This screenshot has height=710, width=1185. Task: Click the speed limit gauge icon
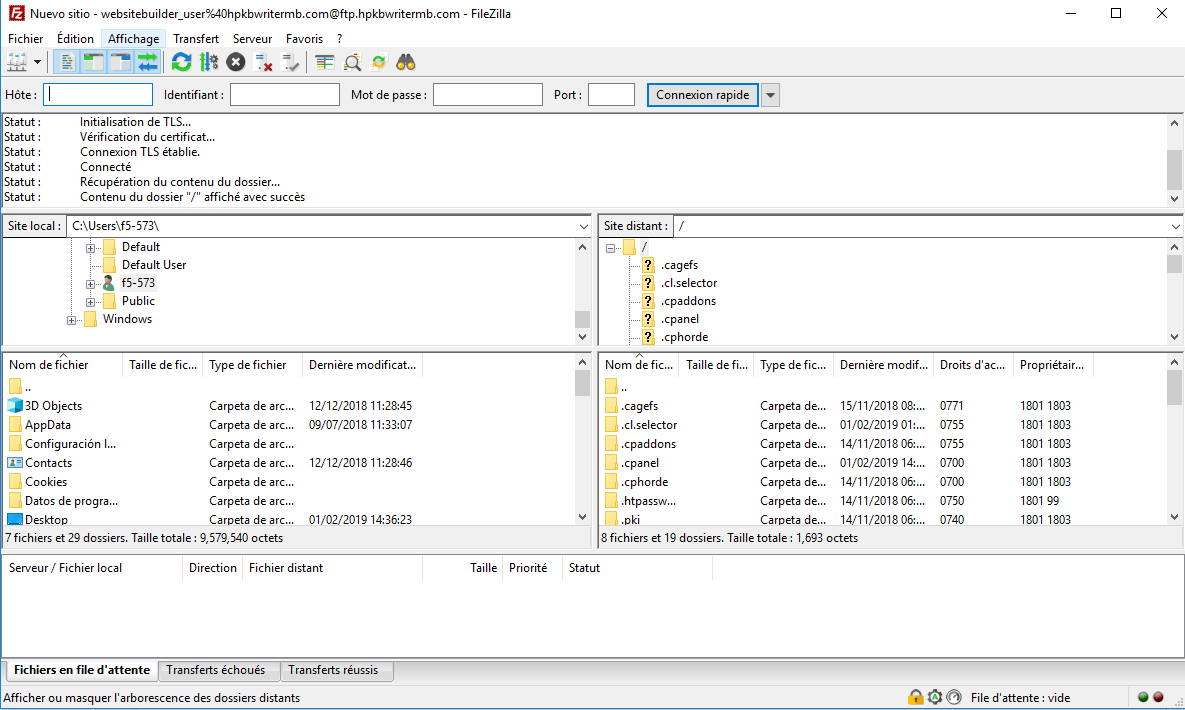[x=954, y=697]
